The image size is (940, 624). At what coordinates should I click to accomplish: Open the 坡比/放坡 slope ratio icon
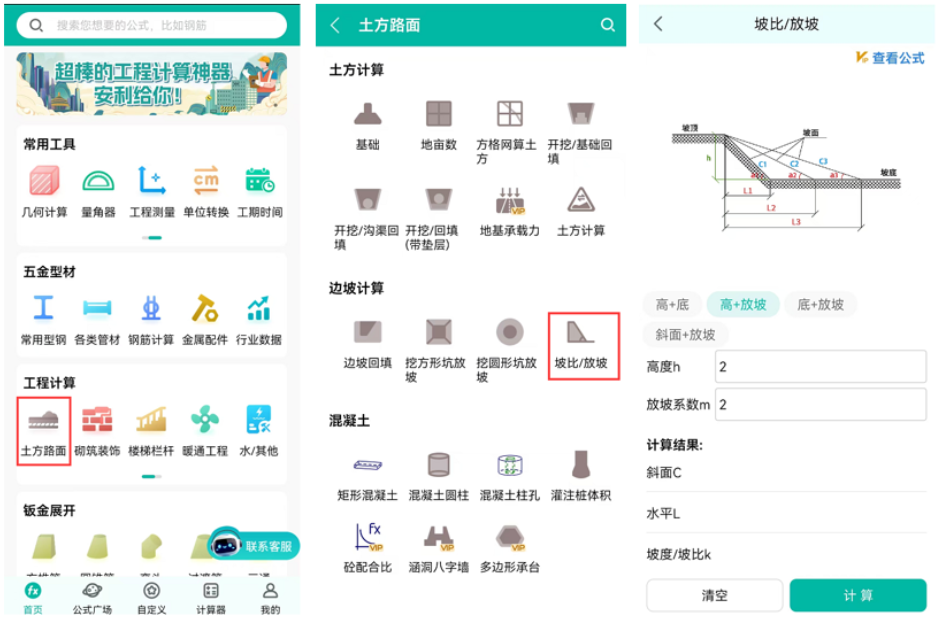coord(580,333)
